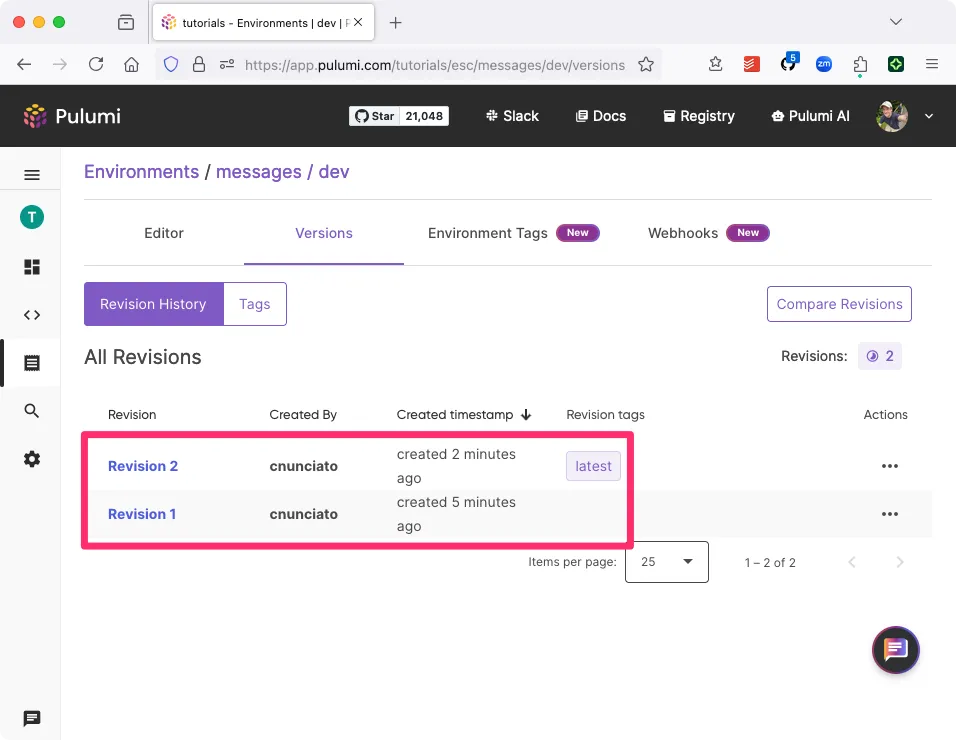The width and height of the screenshot is (956, 740).
Task: Switch to the Editor tab
Action: pyautogui.click(x=163, y=233)
